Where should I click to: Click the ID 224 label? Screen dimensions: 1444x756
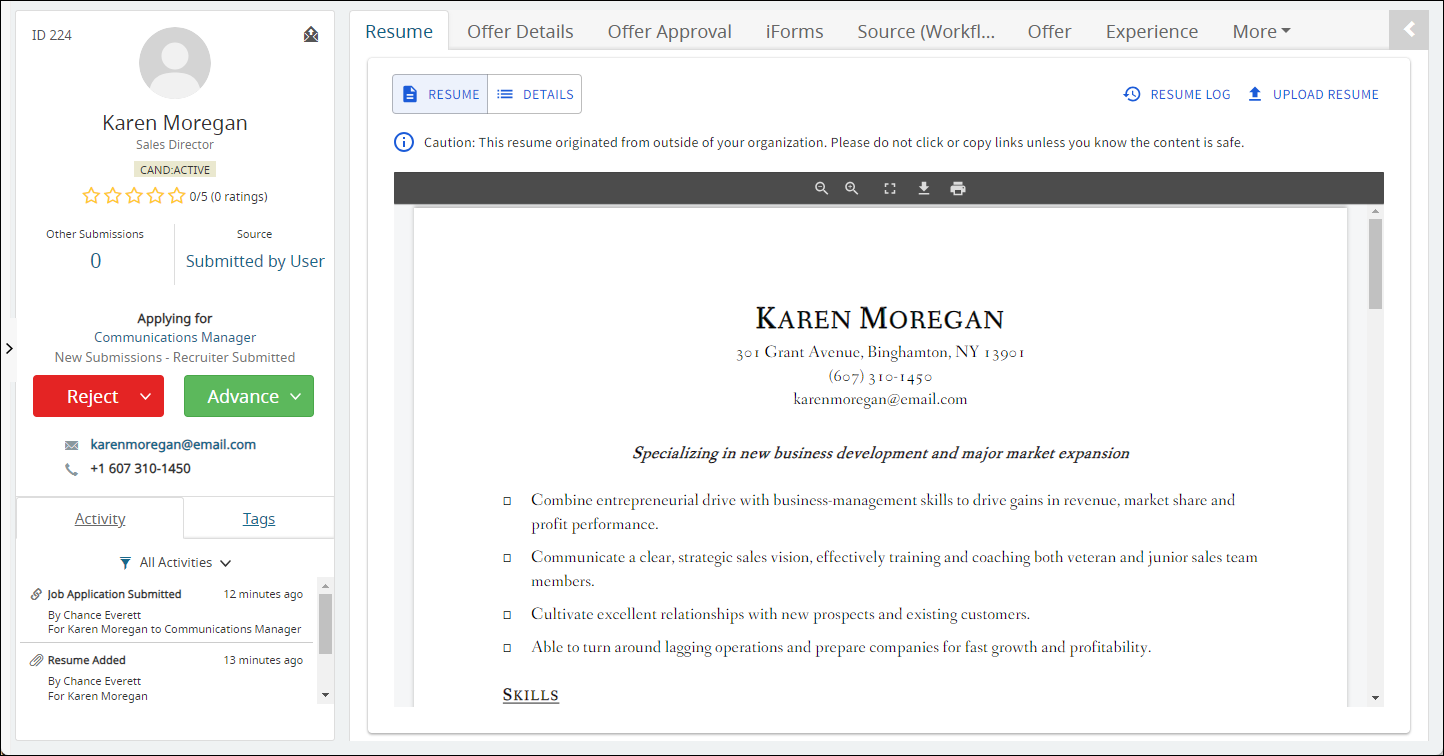(x=52, y=35)
